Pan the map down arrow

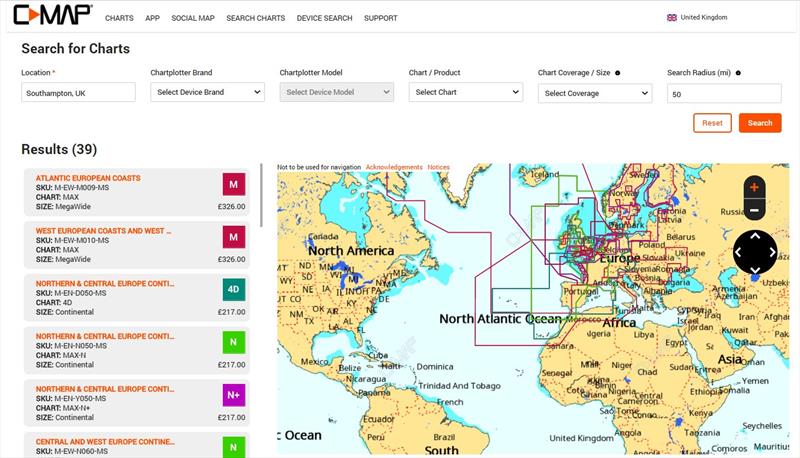point(755,269)
